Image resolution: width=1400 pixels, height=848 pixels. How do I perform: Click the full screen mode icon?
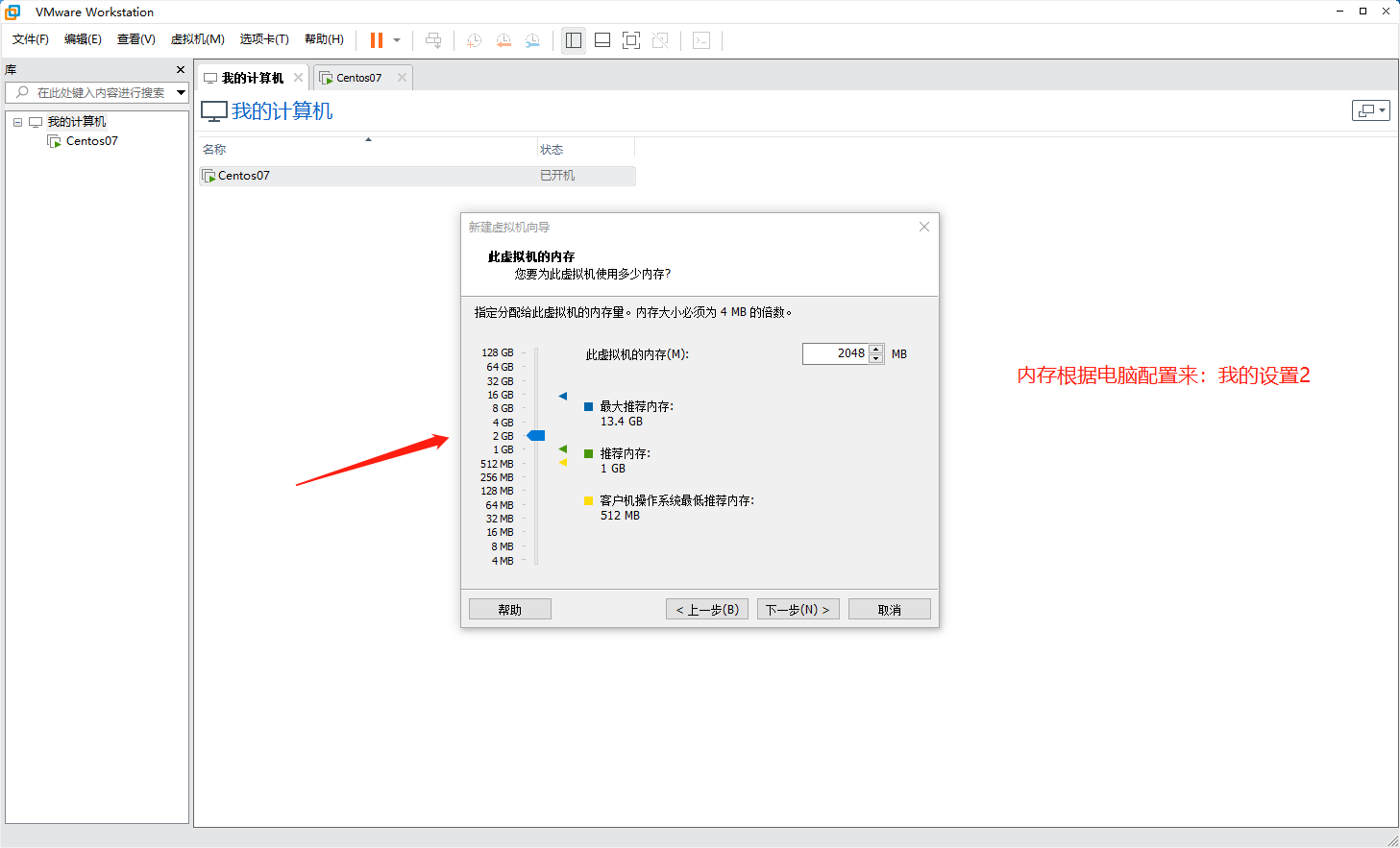pyautogui.click(x=631, y=40)
